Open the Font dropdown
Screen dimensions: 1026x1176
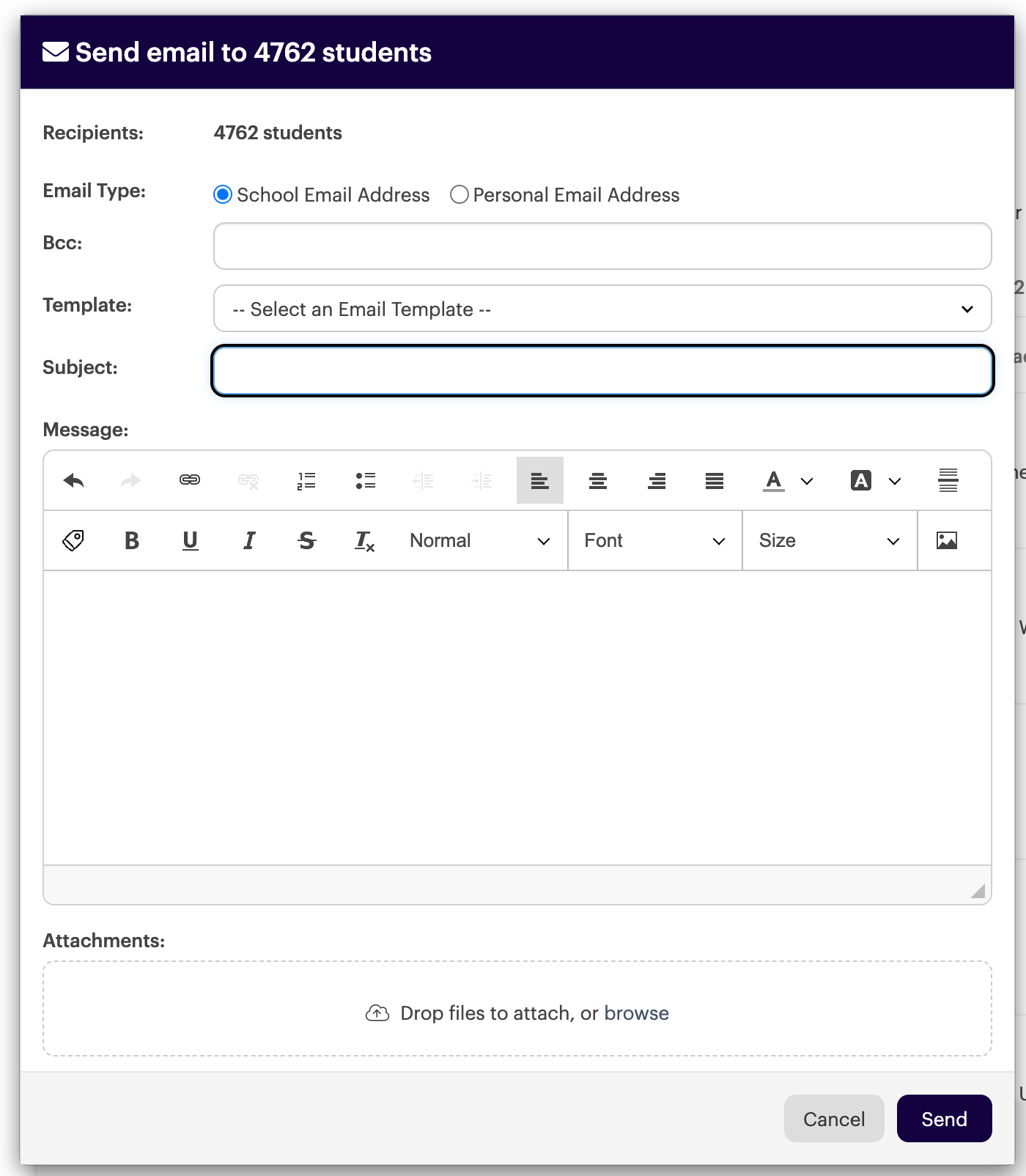(655, 540)
